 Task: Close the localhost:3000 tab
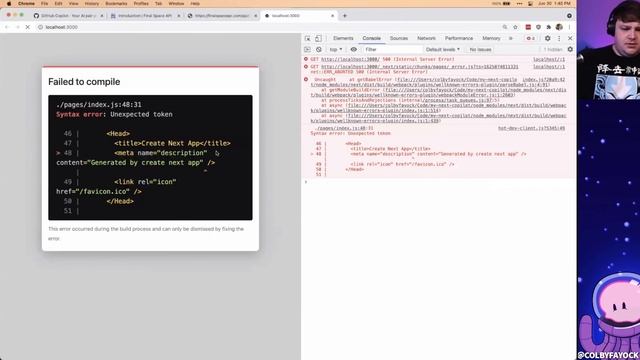pos(332,16)
